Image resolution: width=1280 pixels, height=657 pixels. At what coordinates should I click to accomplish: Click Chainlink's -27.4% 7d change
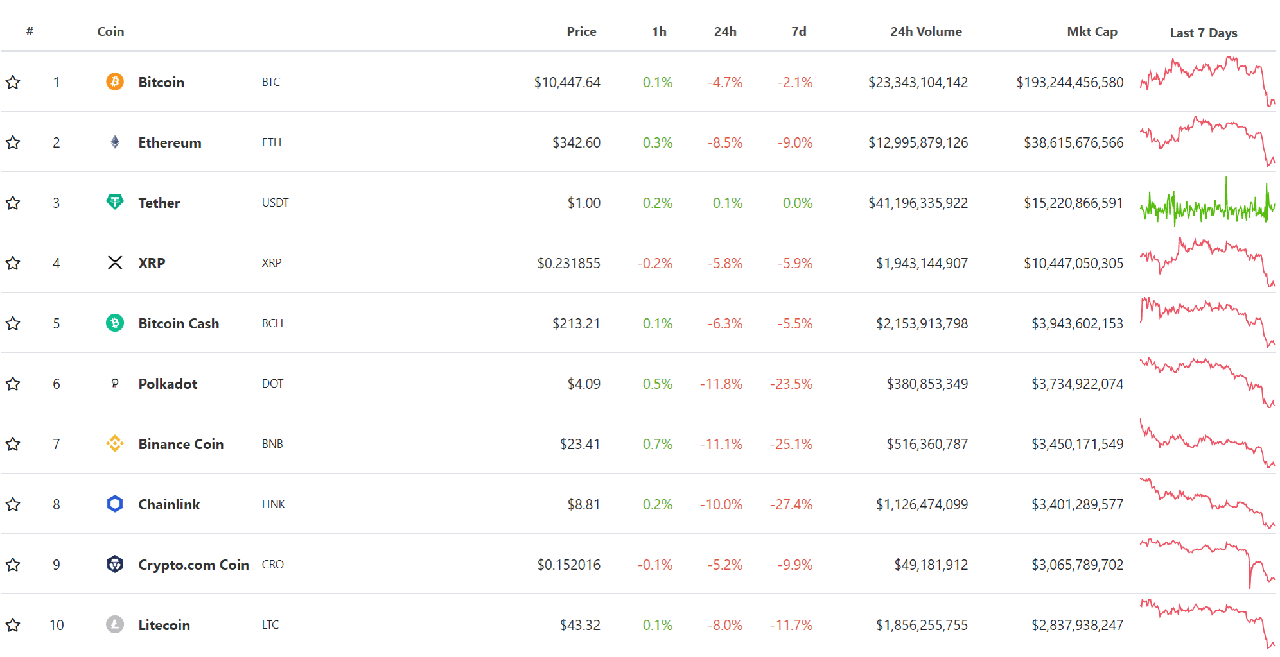tap(791, 504)
